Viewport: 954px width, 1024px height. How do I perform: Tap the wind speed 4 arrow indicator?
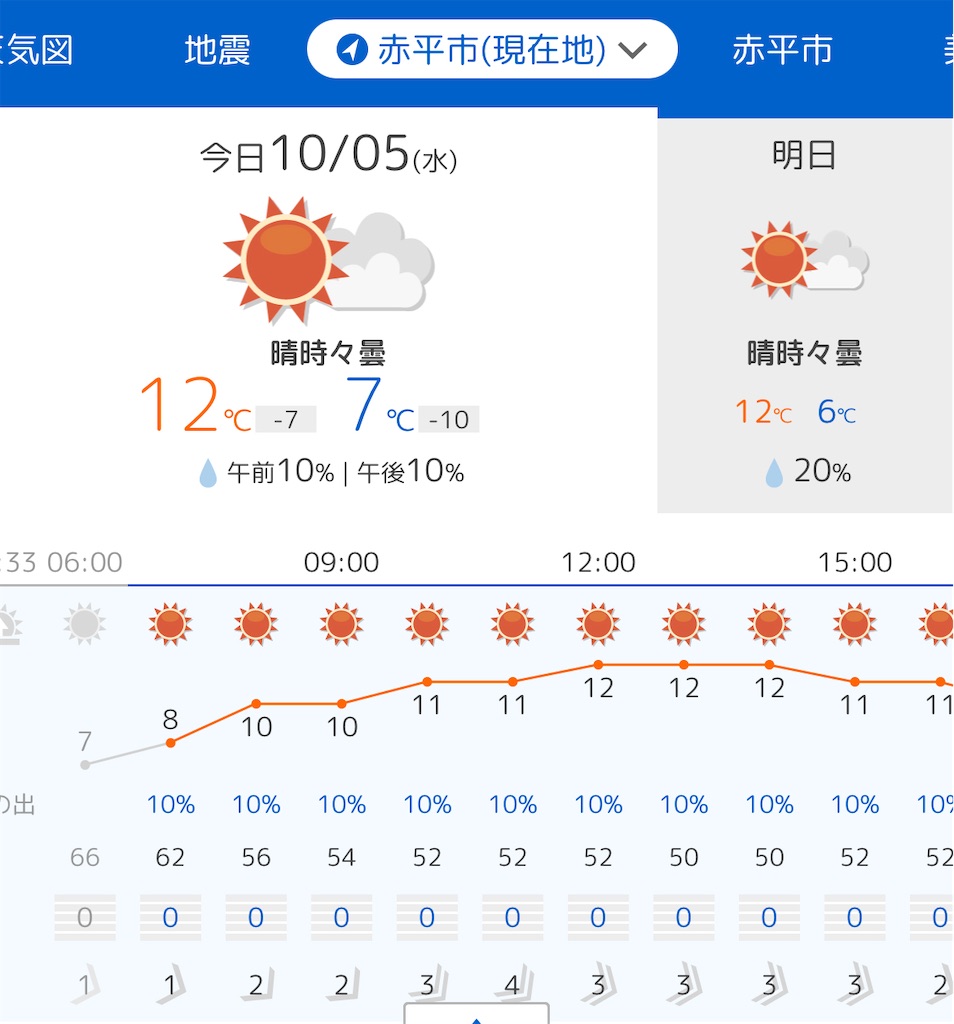pyautogui.click(x=513, y=984)
